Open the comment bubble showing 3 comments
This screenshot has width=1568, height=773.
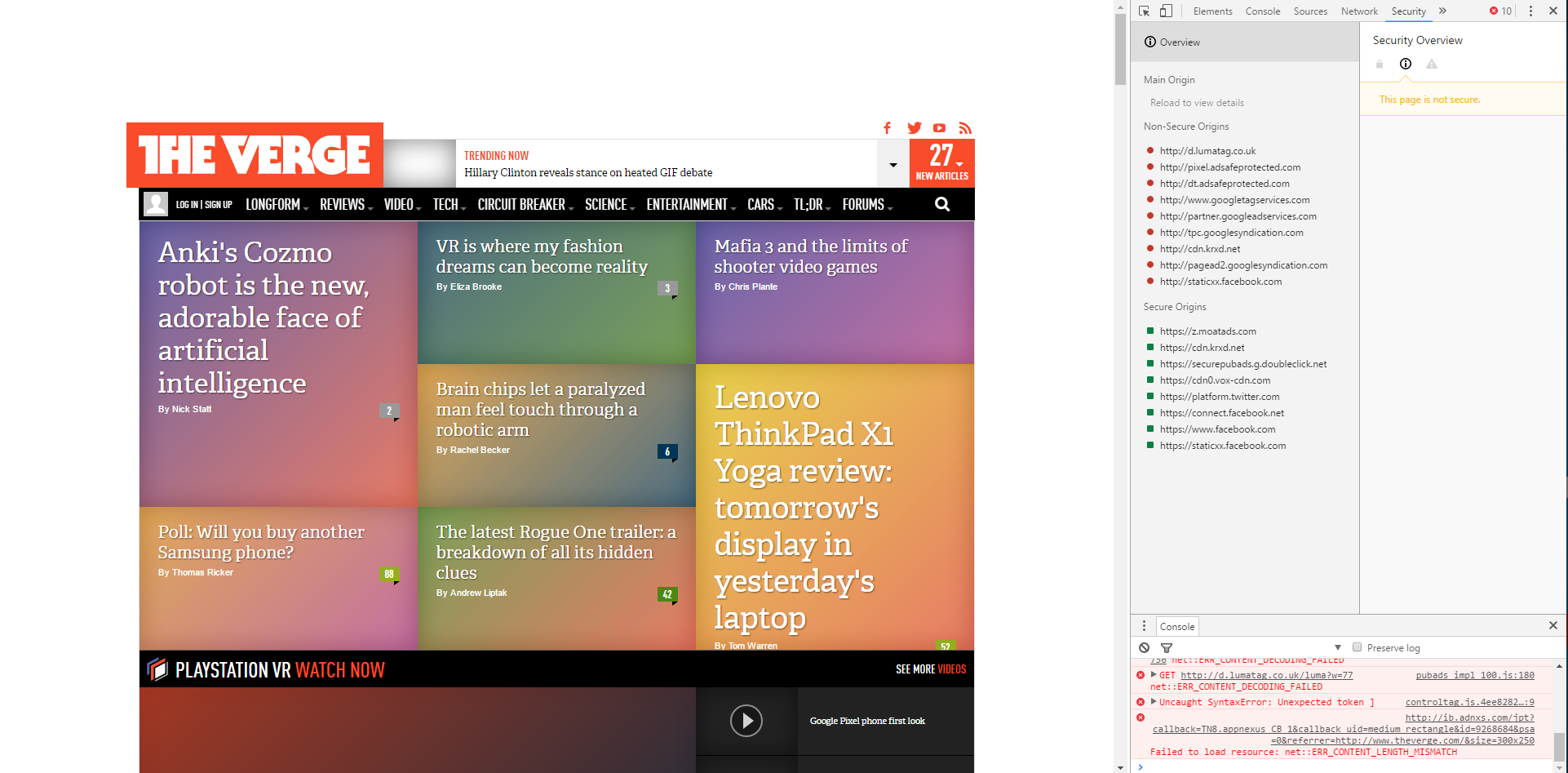tap(667, 288)
